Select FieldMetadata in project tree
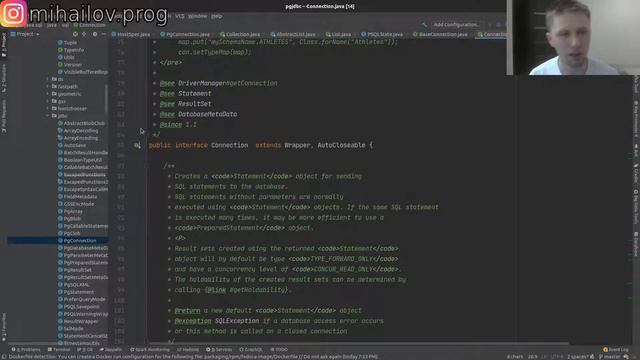640x360 pixels. 78,196
